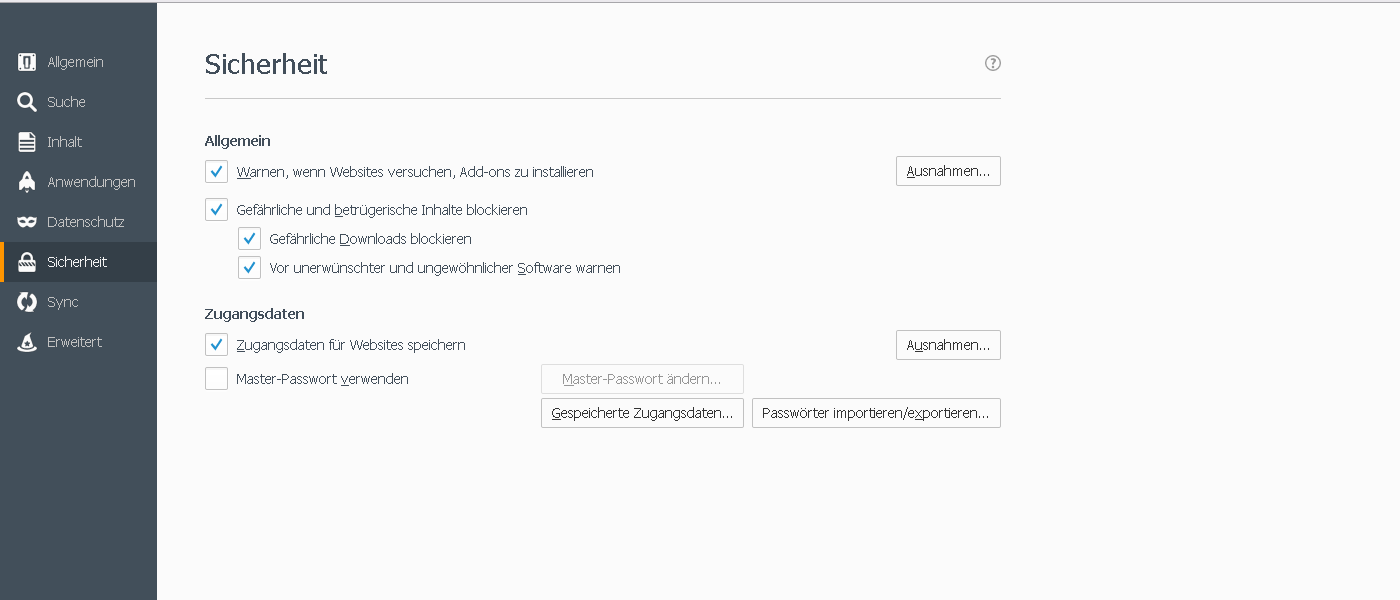Enable 'Master-Passwort verwenden' checkbox

pos(216,379)
